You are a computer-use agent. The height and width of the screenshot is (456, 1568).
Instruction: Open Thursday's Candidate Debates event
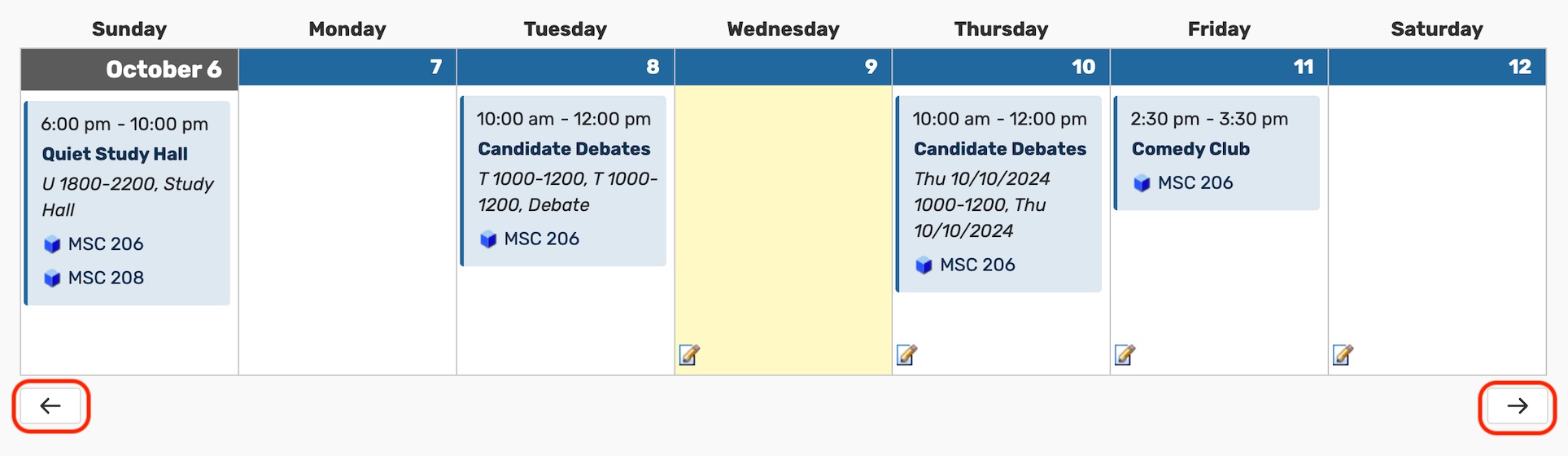(x=1000, y=149)
